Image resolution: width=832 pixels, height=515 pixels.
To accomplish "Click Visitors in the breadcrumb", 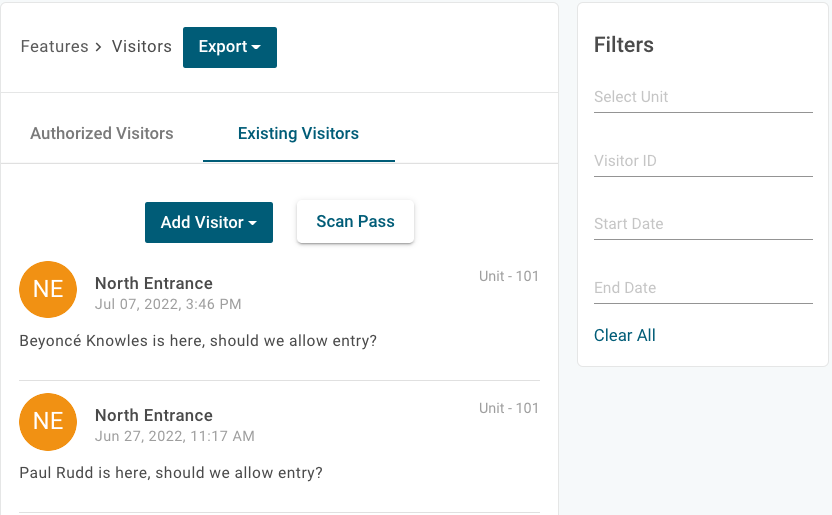I will tap(141, 47).
